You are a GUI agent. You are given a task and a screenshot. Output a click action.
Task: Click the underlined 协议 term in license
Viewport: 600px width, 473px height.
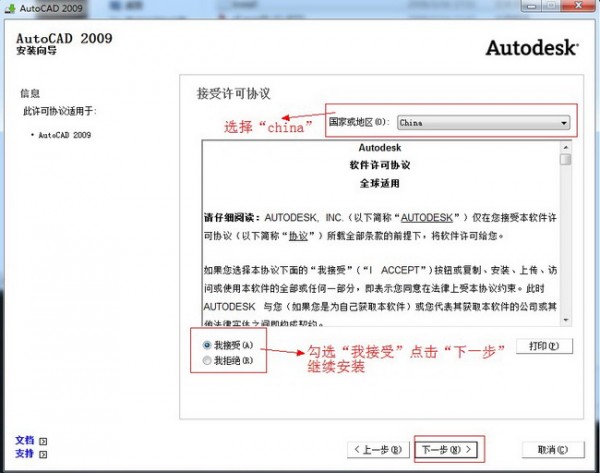pos(298,236)
